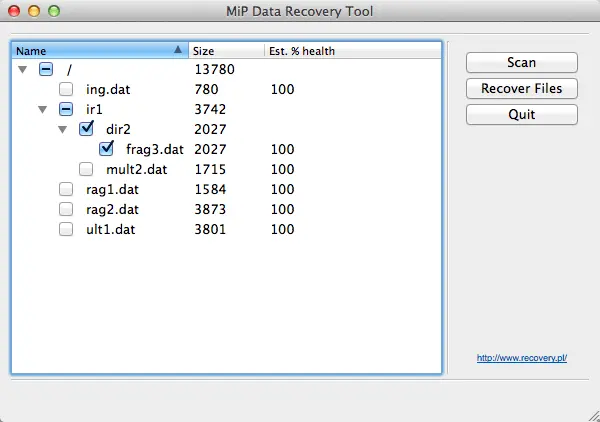The image size is (600, 422).
Task: Collapse the ir1 folder tree node
Action: coord(42,110)
